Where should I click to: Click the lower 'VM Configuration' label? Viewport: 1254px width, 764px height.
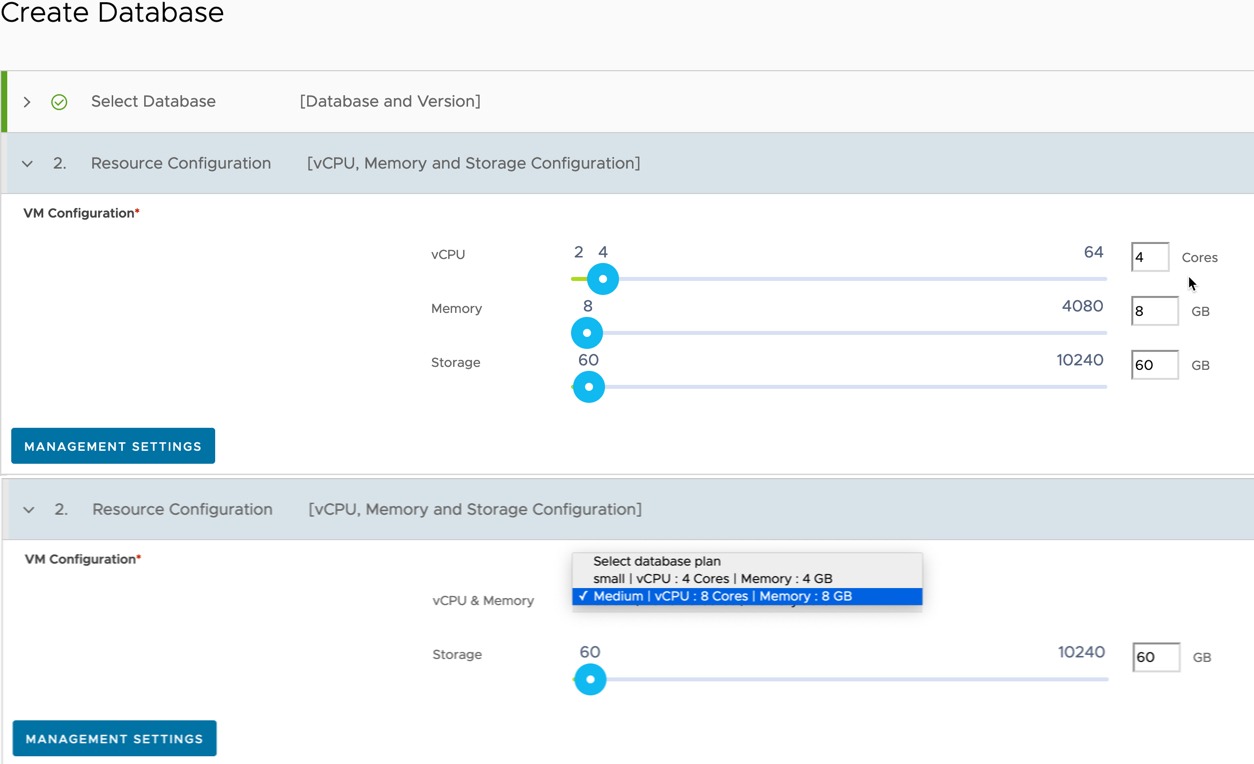click(x=83, y=559)
